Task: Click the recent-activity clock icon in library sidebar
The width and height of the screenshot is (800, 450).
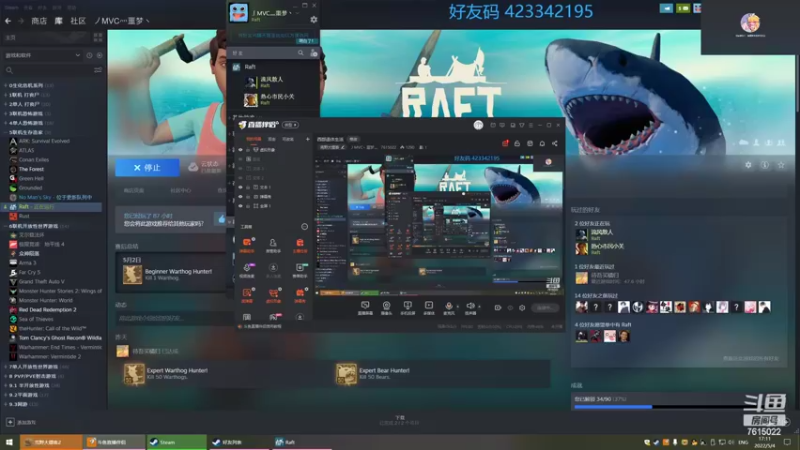Action: click(x=89, y=55)
